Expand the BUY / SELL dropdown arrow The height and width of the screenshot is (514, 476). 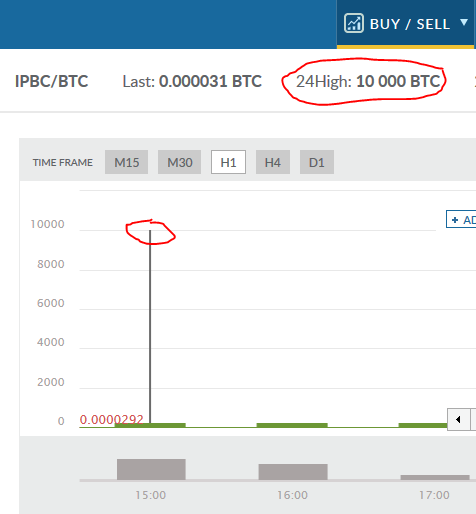pyautogui.click(x=464, y=22)
